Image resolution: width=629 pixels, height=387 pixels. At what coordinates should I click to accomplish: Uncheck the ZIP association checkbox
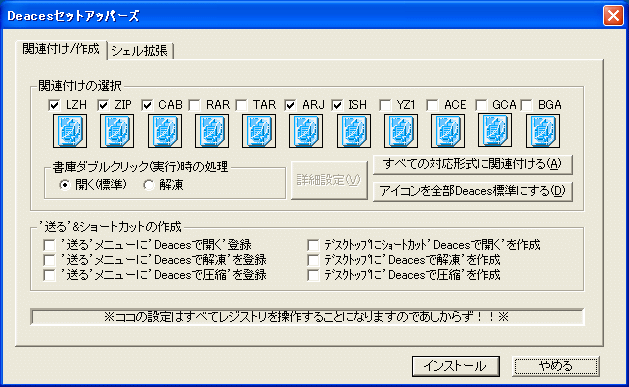click(103, 105)
